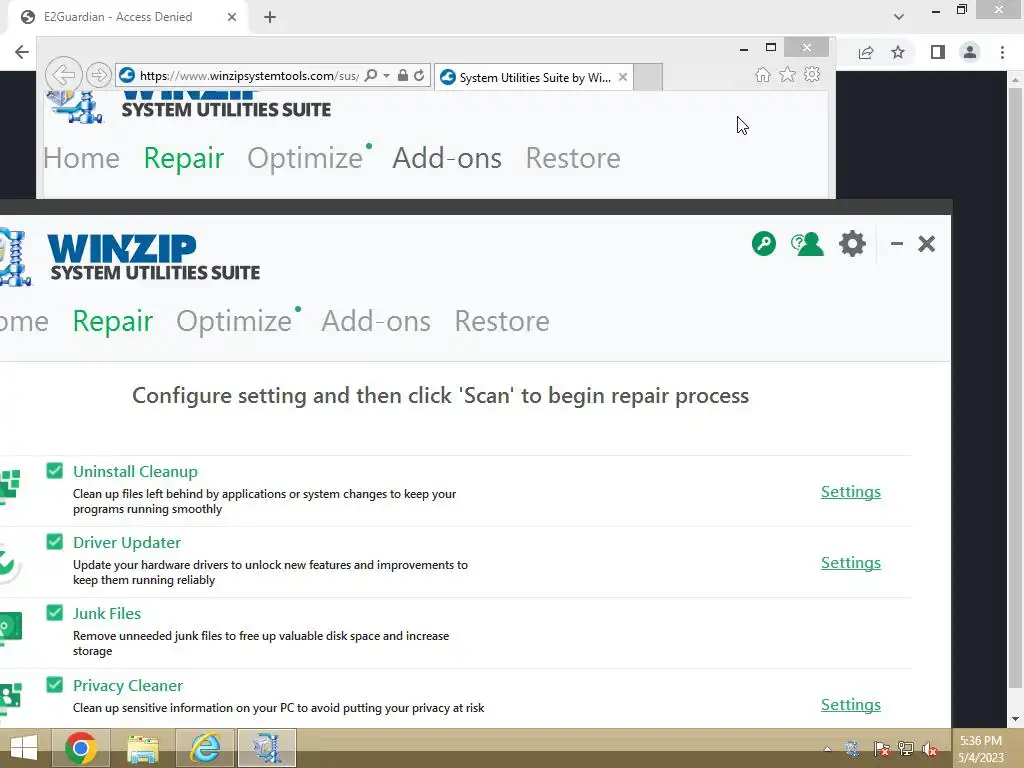Click the Driver Updater title text
The width and height of the screenshot is (1024, 768).
pos(127,543)
